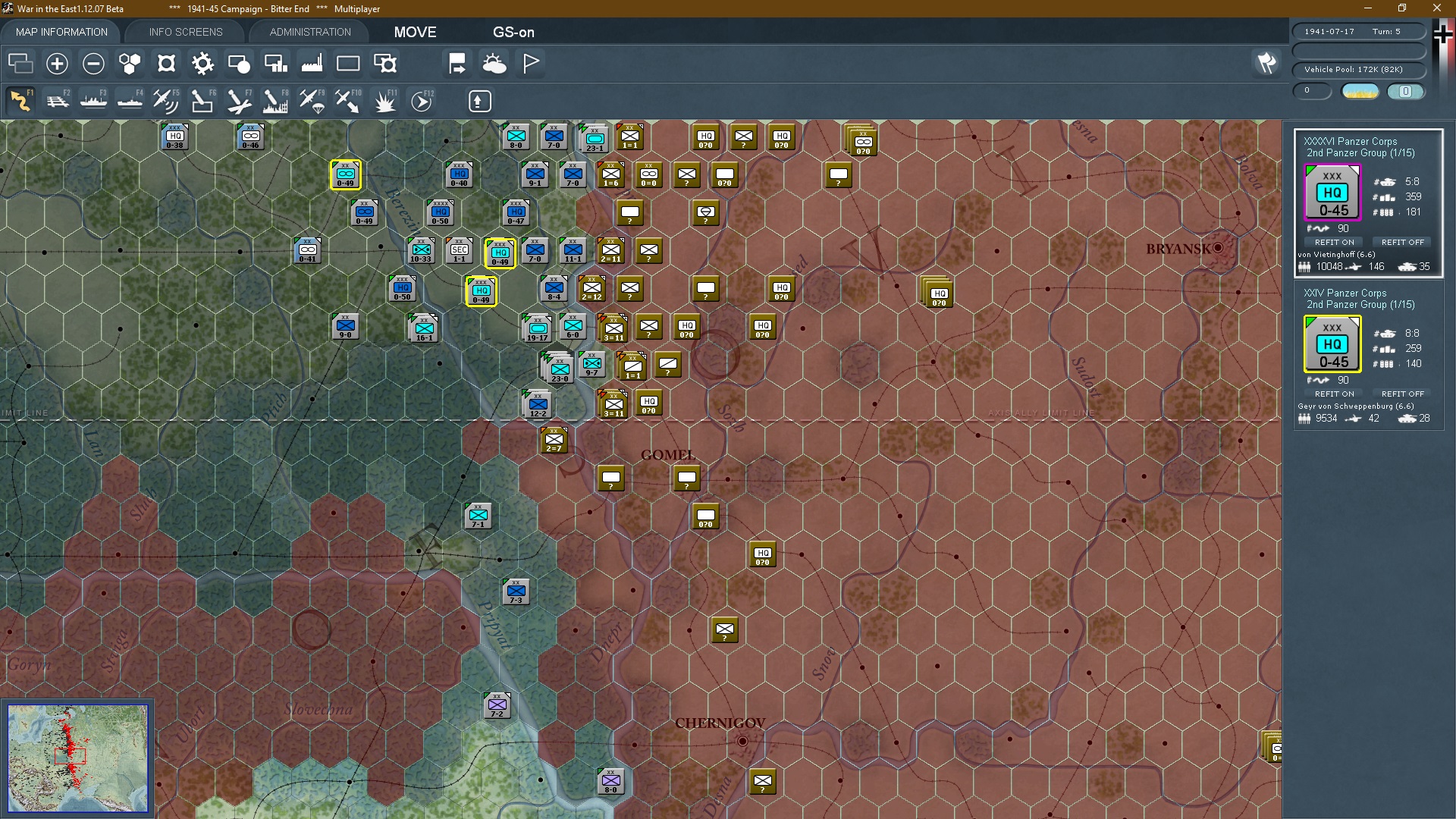Screen dimensions: 1456x819
Task: Click the XXXXVI Panzer Corps HQ counter
Action: (1332, 193)
